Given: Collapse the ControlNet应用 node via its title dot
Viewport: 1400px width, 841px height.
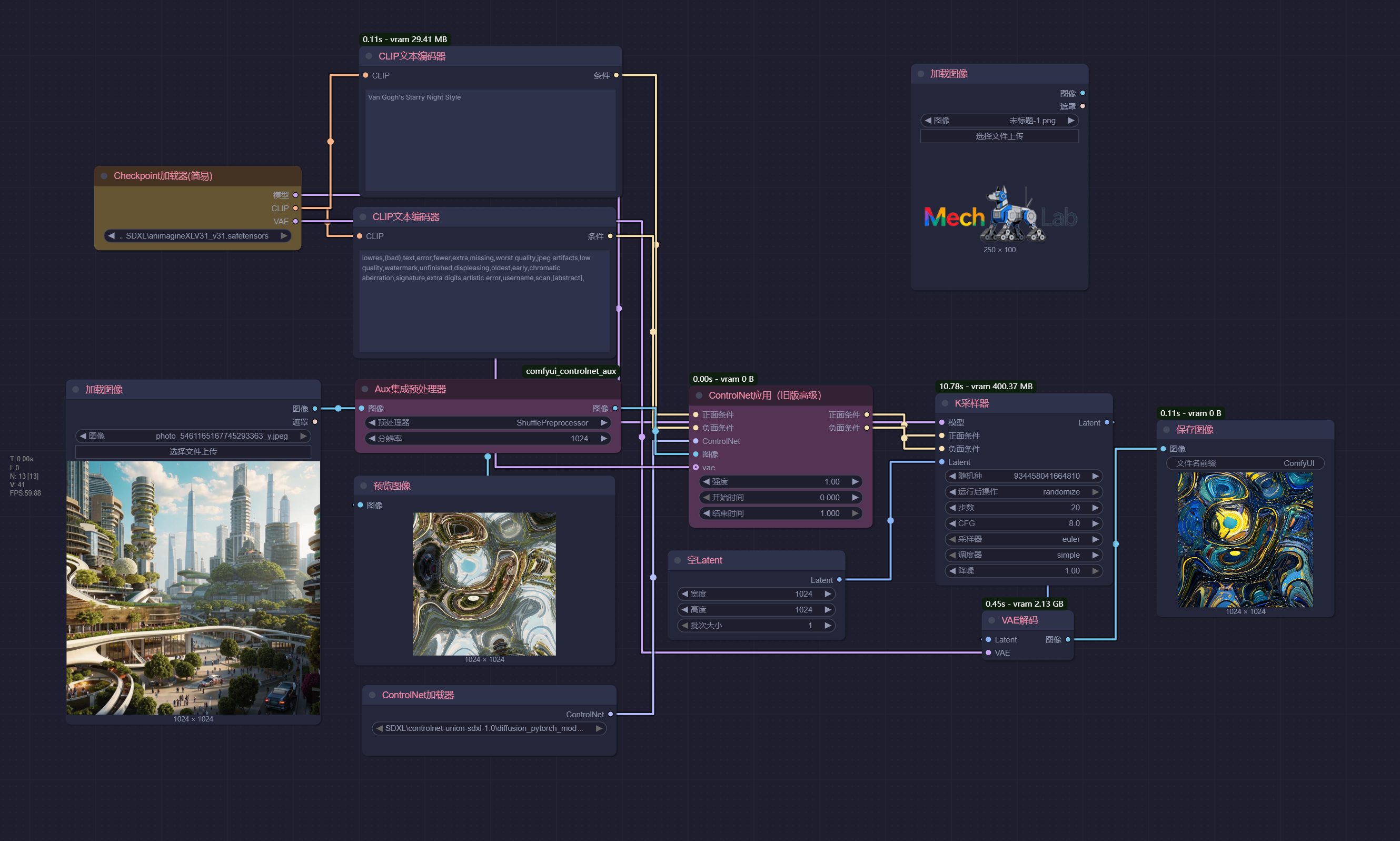Looking at the screenshot, I should coord(699,395).
